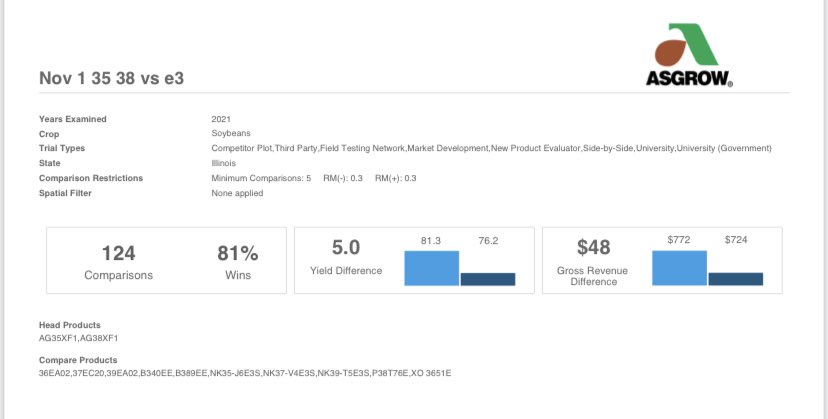Click the light blue gross revenue bar
The image size is (828, 419).
pyautogui.click(x=679, y=268)
